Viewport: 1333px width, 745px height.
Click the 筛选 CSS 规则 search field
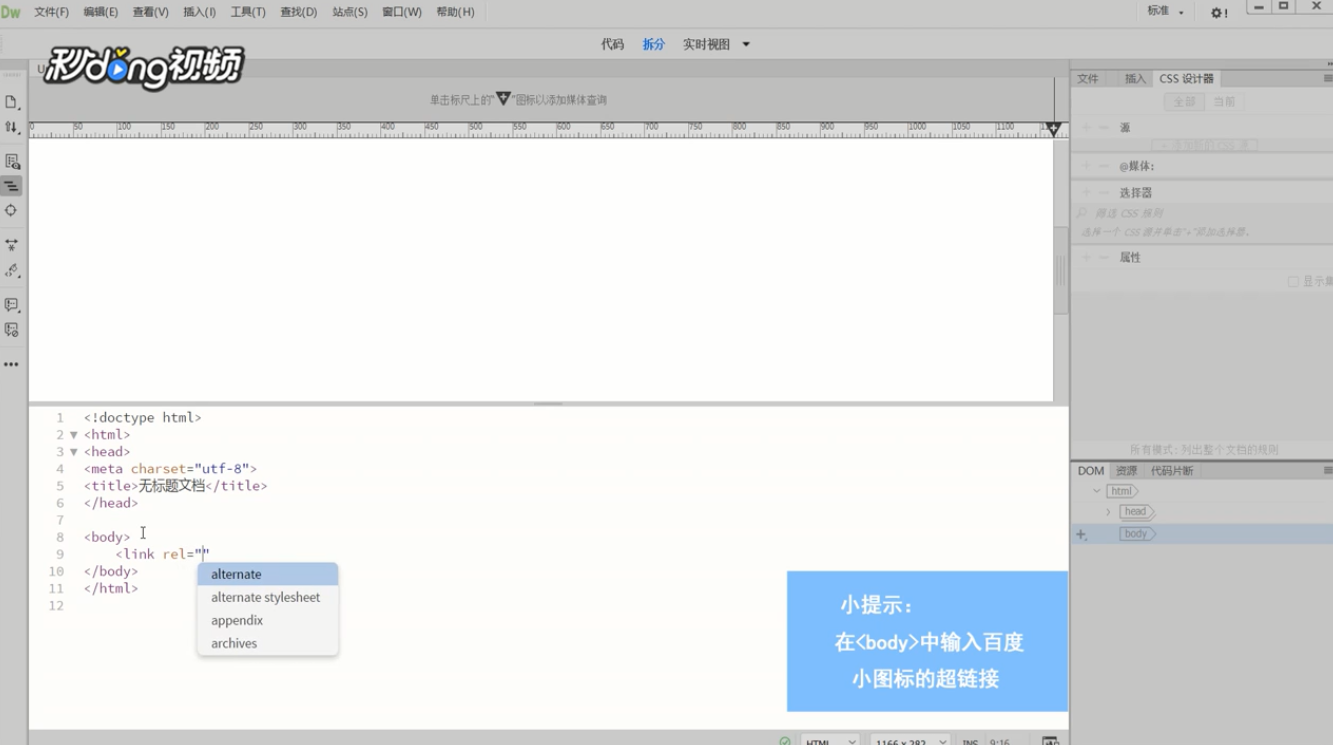coord(1202,213)
